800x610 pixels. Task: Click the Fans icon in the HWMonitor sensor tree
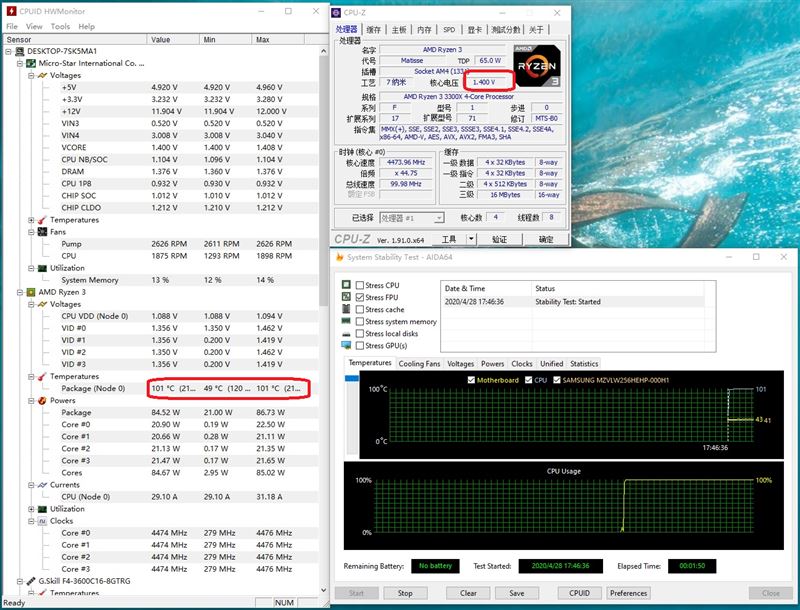(40, 231)
